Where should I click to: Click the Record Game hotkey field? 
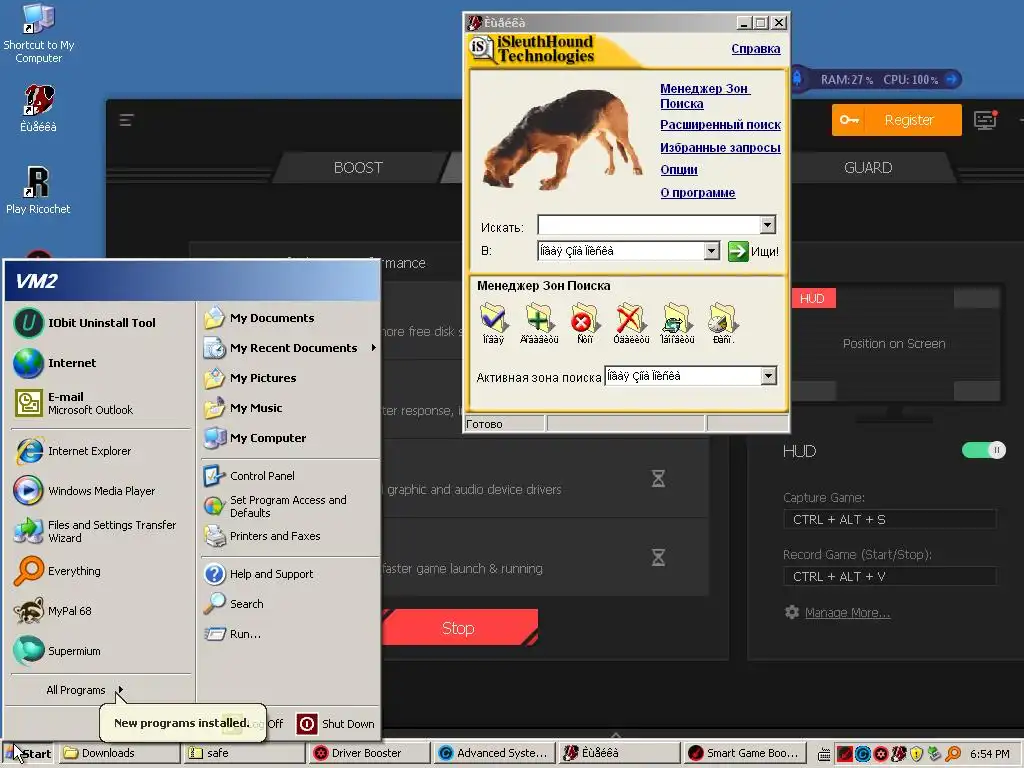[889, 576]
